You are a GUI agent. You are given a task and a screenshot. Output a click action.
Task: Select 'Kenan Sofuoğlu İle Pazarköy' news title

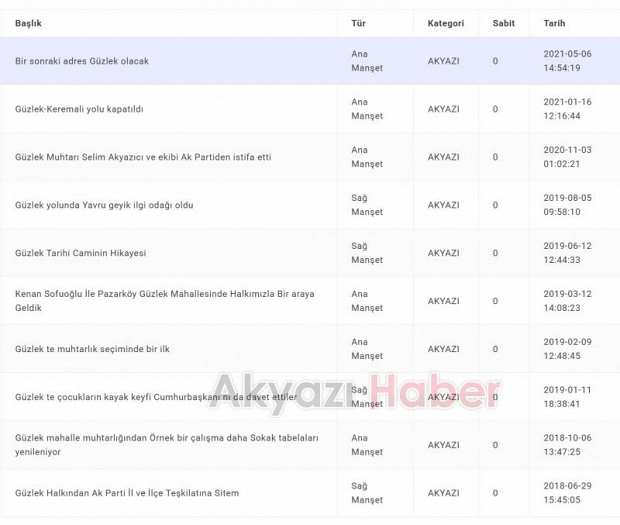click(164, 301)
